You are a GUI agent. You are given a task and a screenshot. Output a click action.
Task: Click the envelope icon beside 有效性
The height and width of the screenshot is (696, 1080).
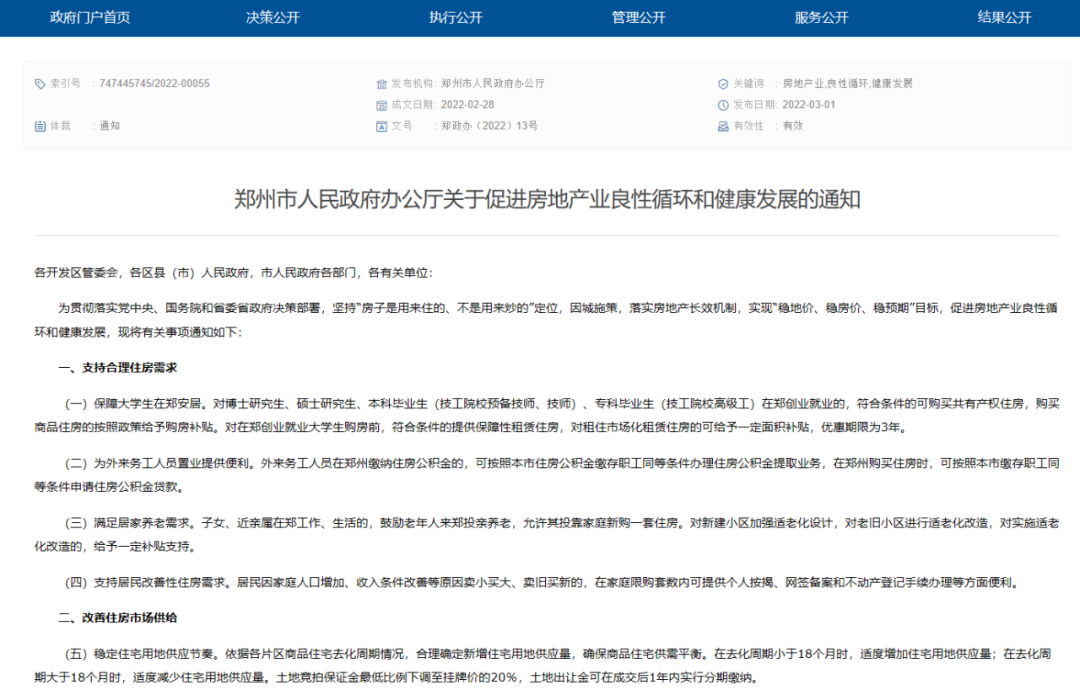point(722,125)
